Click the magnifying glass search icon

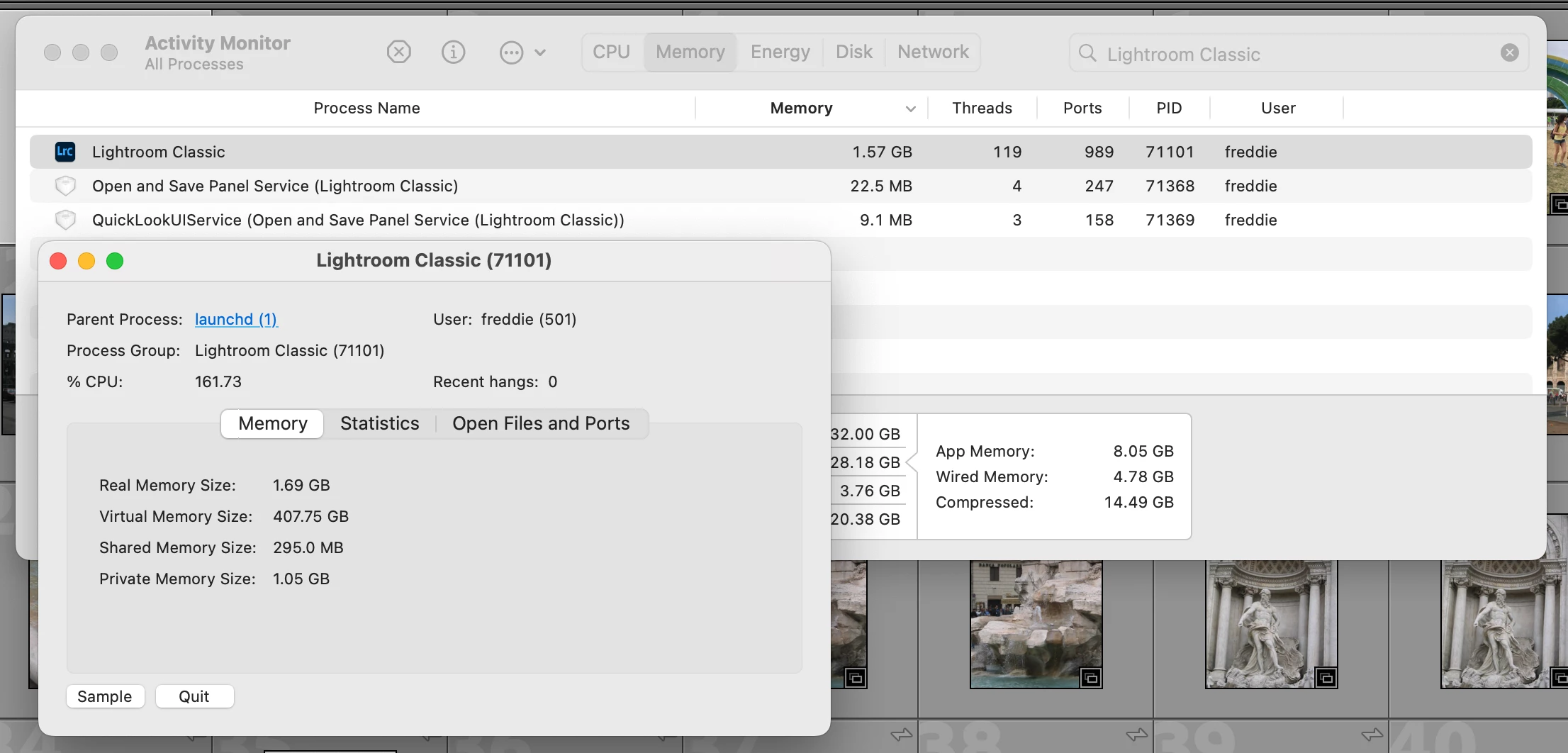click(1087, 53)
